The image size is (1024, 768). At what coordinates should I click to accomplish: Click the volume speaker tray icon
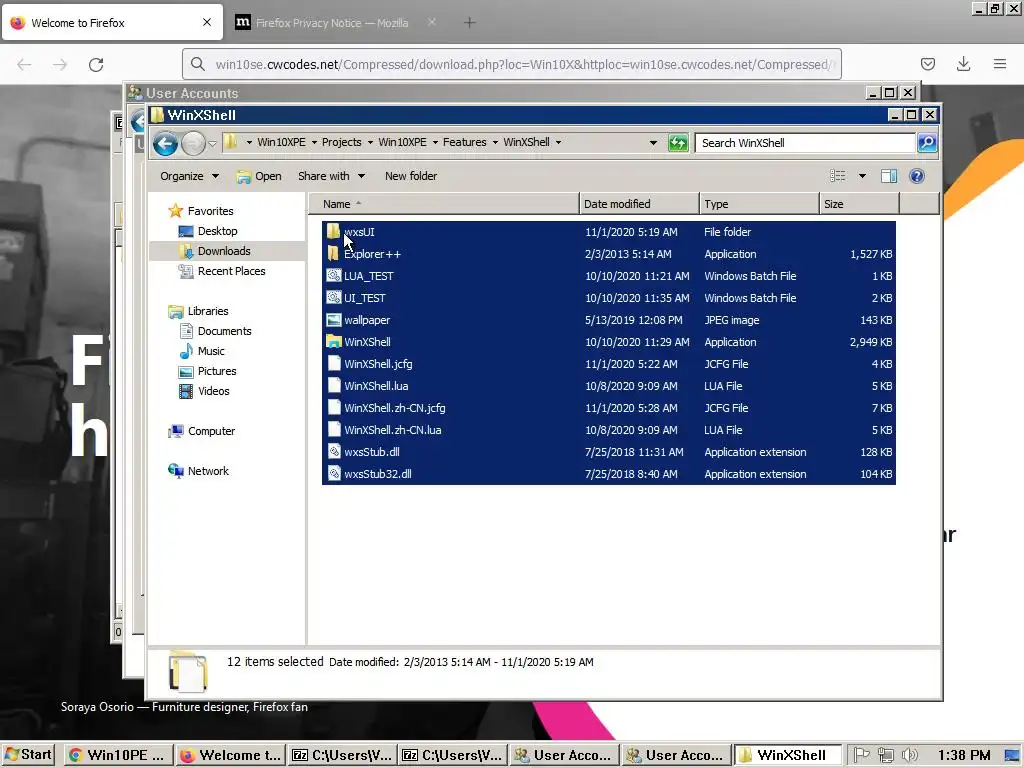click(910, 755)
